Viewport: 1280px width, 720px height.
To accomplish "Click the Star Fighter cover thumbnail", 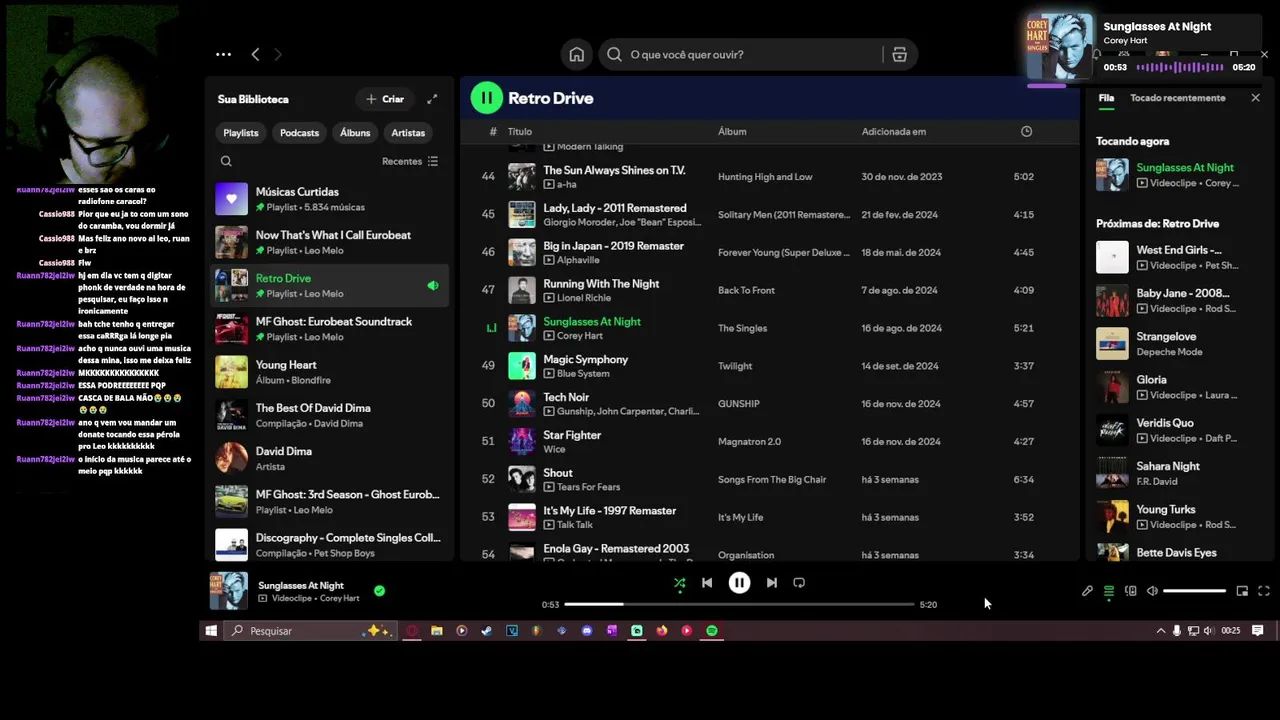I will (x=522, y=442).
